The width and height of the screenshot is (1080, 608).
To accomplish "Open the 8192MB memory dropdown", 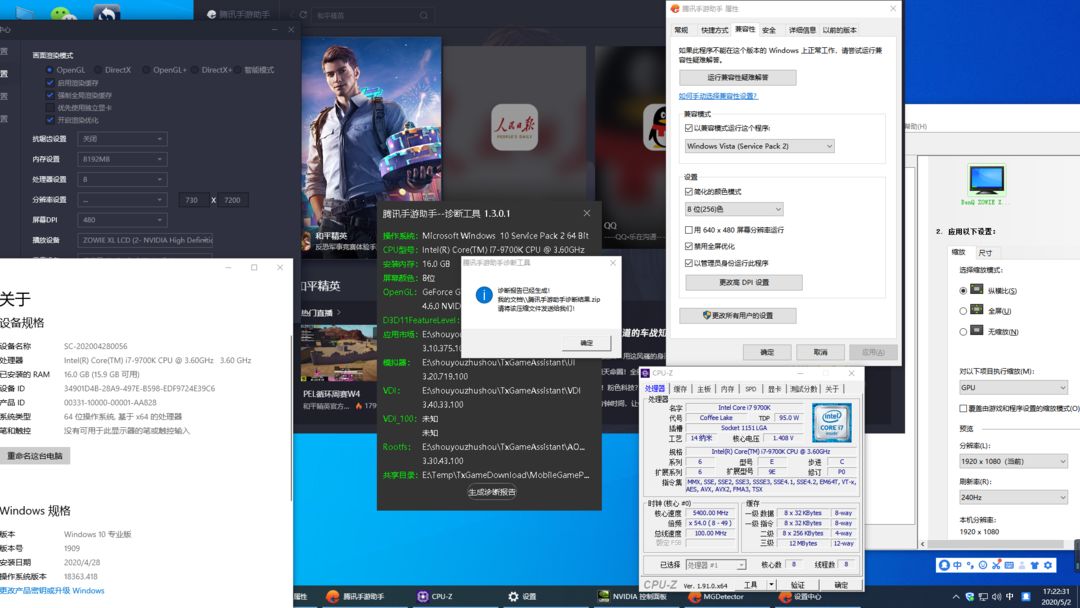I will coord(123,159).
